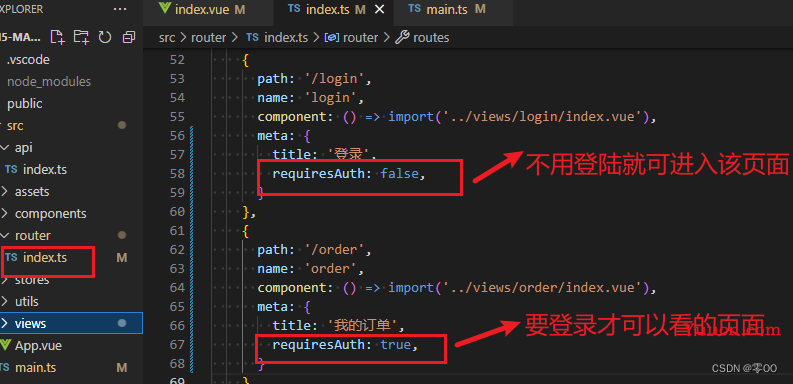Collapse all folders in Explorer
The width and height of the screenshot is (793, 384).
[129, 37]
